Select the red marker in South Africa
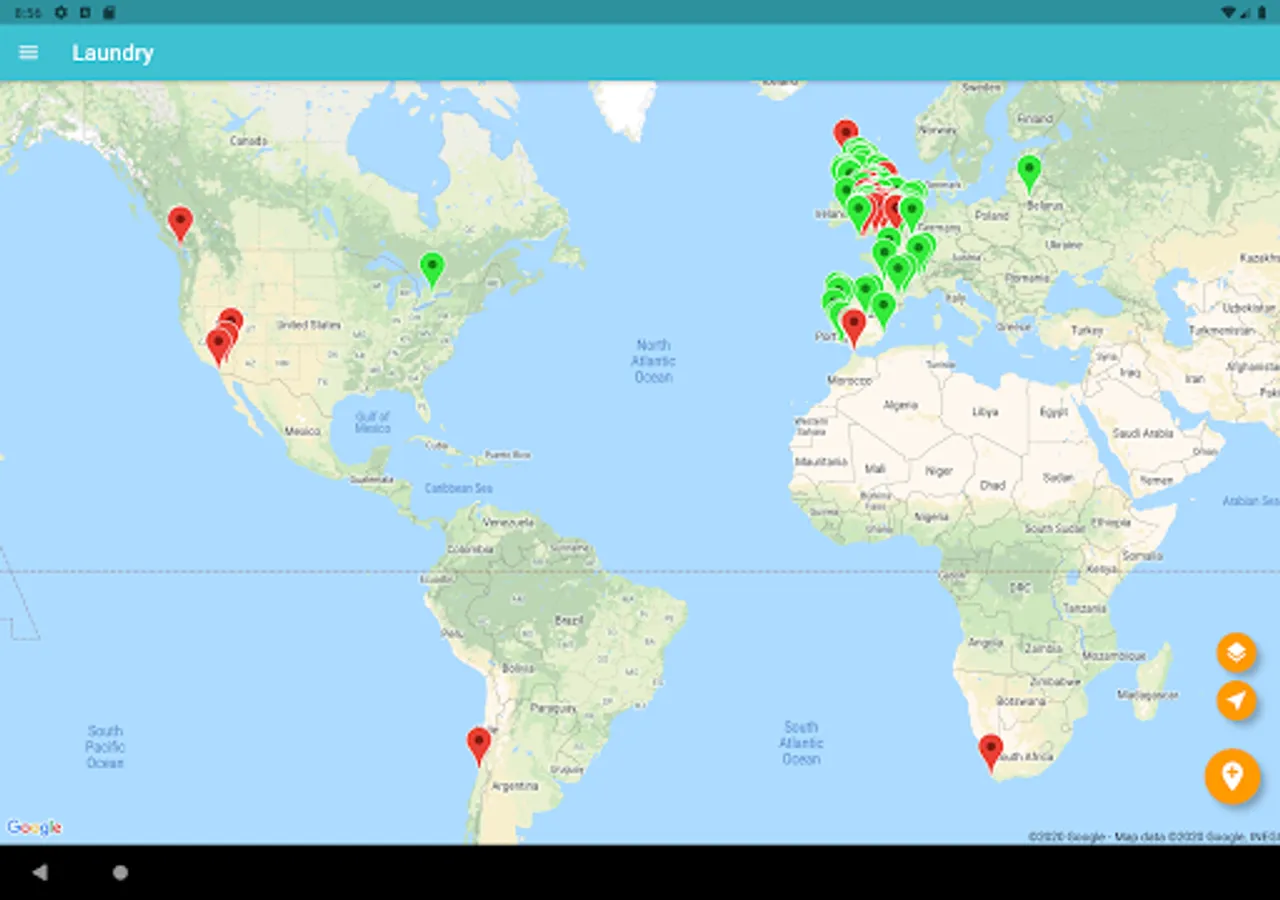Viewport: 1280px width, 900px height. click(990, 752)
